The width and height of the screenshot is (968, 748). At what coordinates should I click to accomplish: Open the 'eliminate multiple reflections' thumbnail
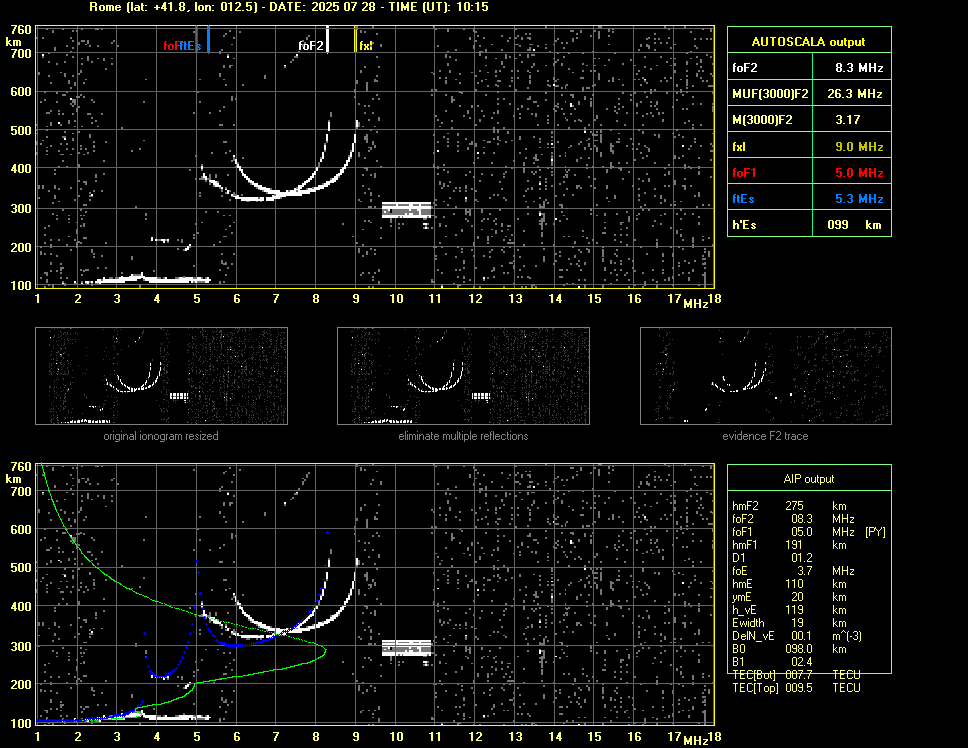click(463, 376)
